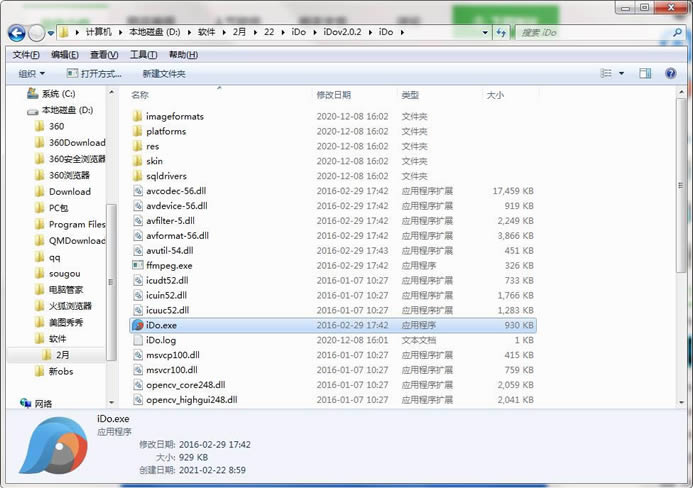
Task: Select the PC包 folder in sidebar
Action: pos(52,208)
